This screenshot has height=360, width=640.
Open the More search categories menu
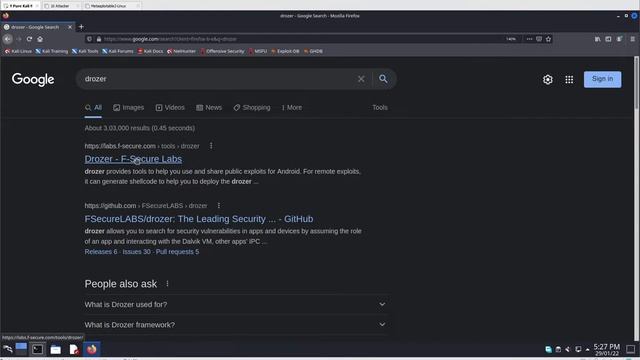coord(291,108)
